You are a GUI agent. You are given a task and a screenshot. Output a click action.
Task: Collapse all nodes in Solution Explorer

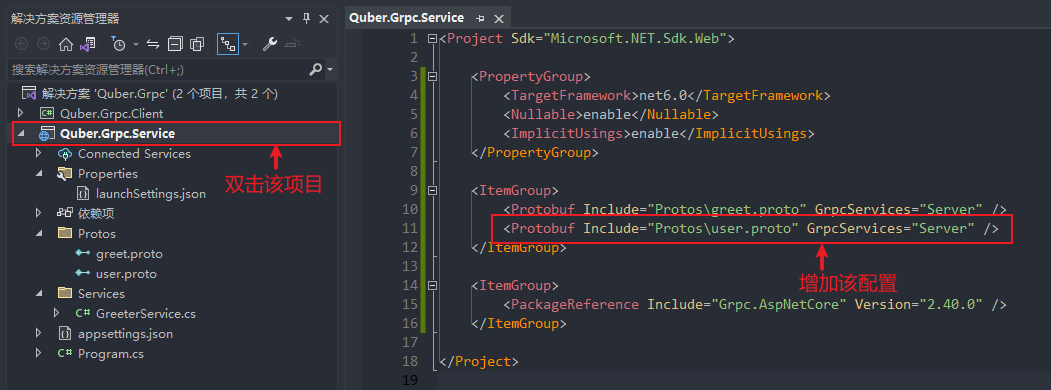[x=175, y=44]
